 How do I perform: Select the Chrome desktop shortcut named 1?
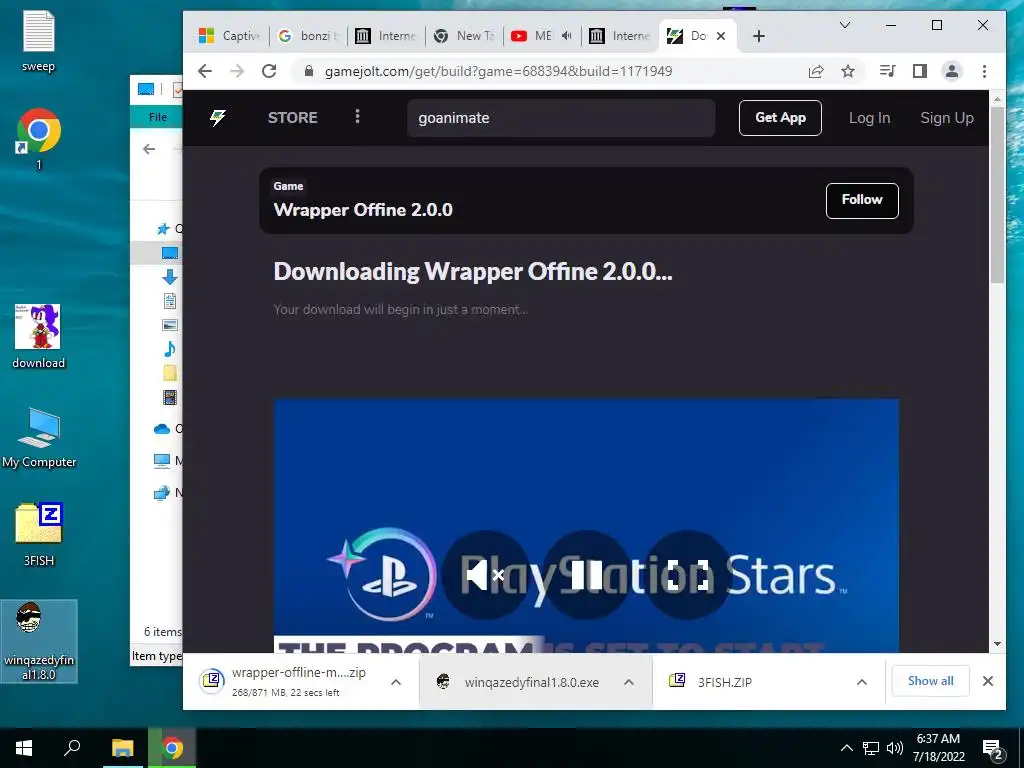click(x=39, y=139)
